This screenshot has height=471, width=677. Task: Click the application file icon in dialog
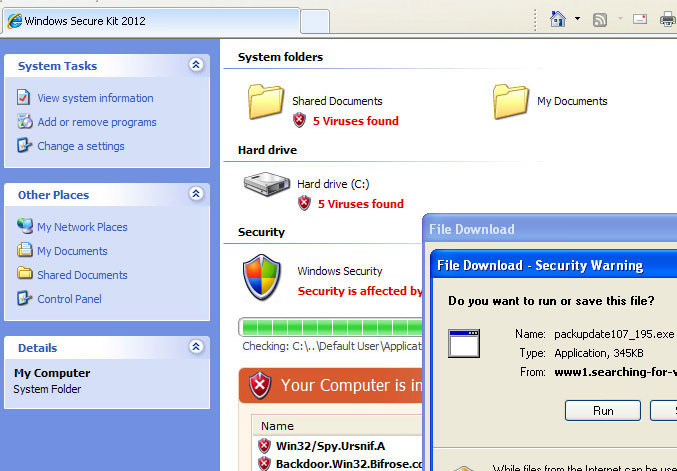tap(464, 344)
